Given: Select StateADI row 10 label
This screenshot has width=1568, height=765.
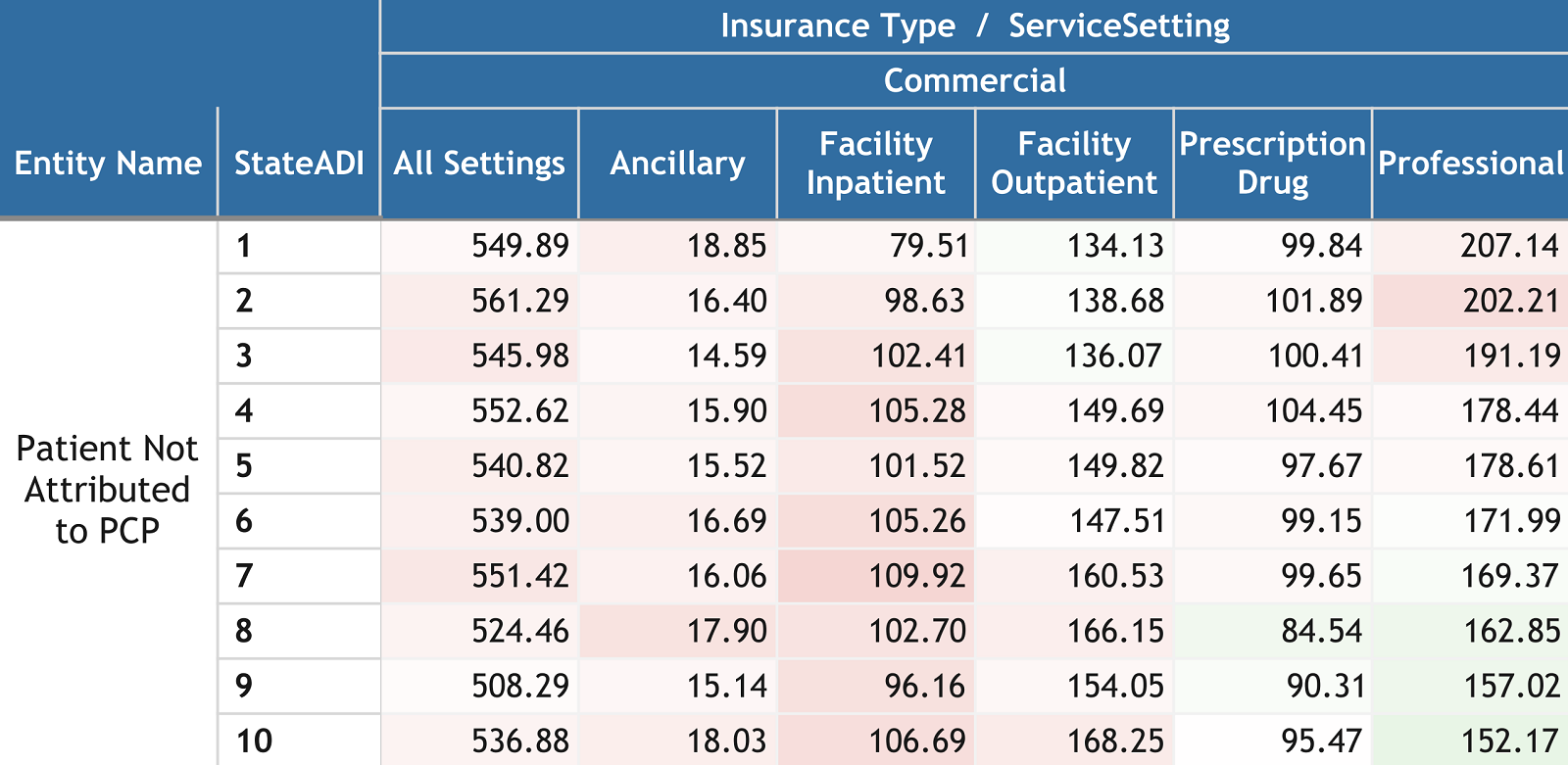Looking at the screenshot, I should point(254,741).
